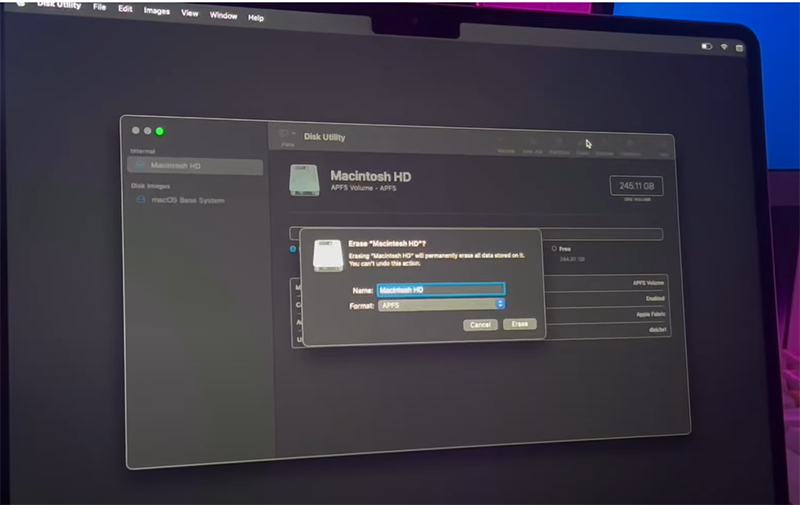Click the Name field containing Macintosh HD
The image size is (800, 505).
pyautogui.click(x=441, y=290)
